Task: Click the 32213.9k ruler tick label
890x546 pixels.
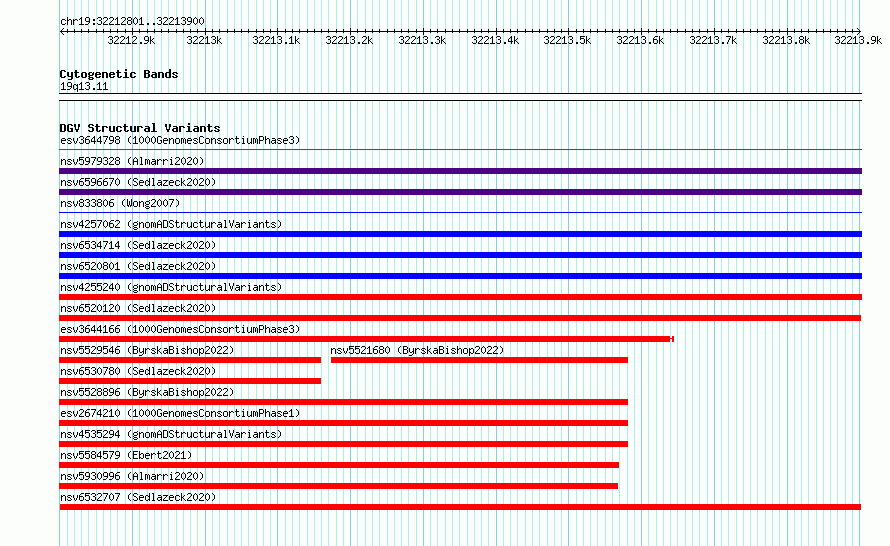Action: (858, 40)
